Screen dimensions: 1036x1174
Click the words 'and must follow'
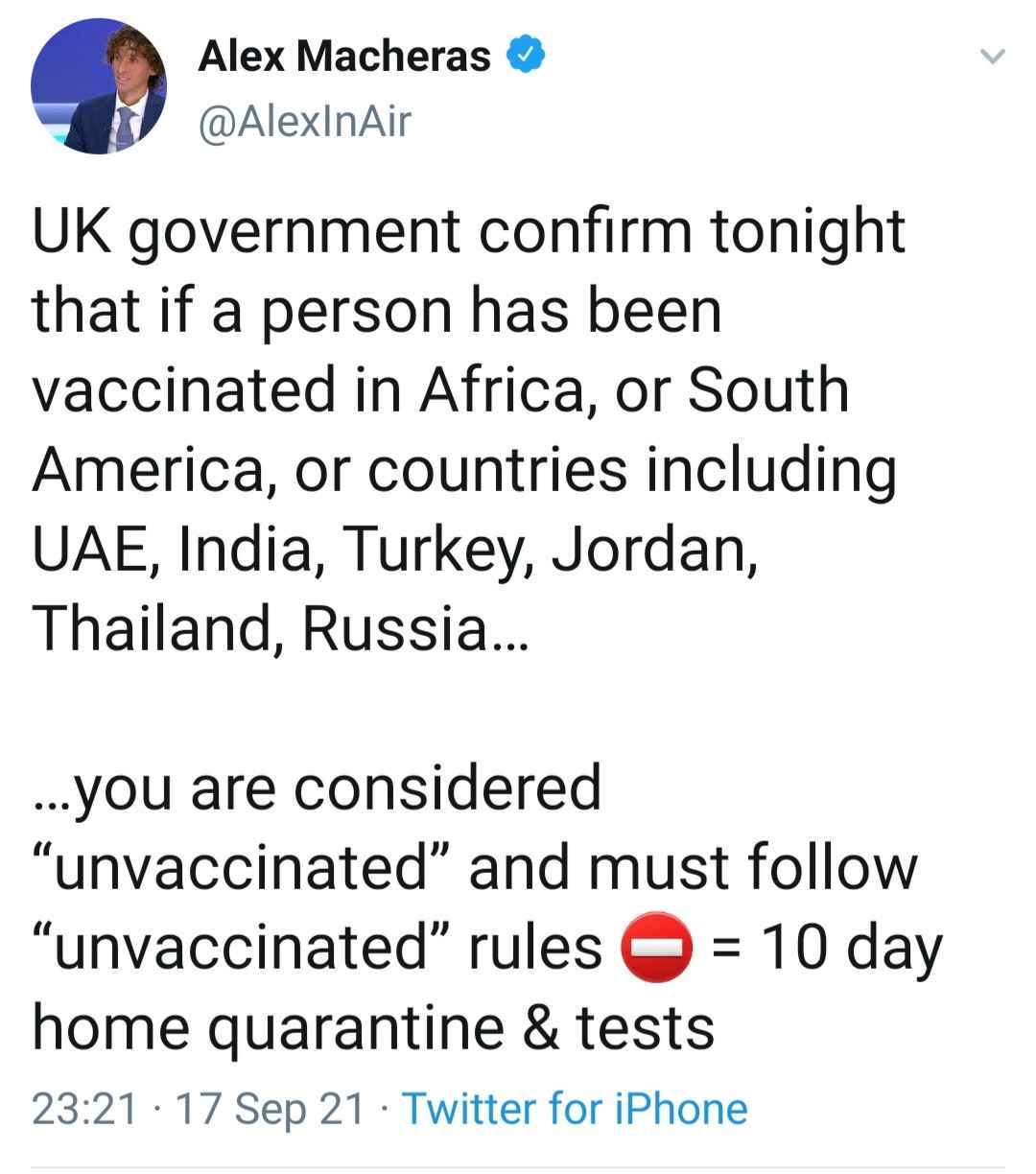[693, 868]
